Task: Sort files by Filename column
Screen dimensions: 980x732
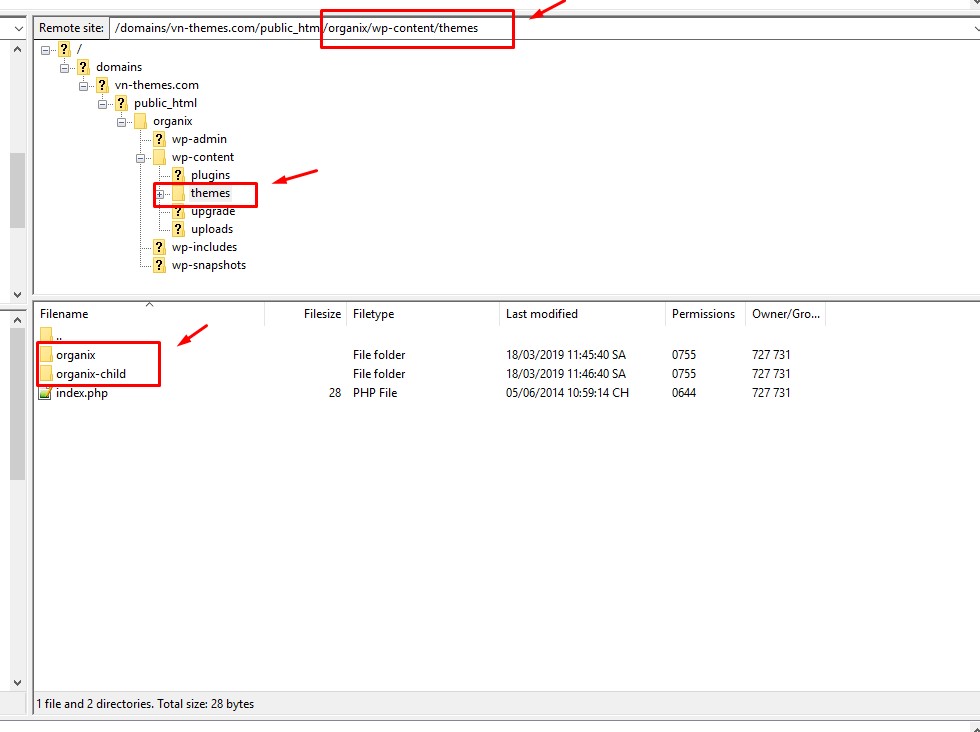Action: pyautogui.click(x=64, y=313)
